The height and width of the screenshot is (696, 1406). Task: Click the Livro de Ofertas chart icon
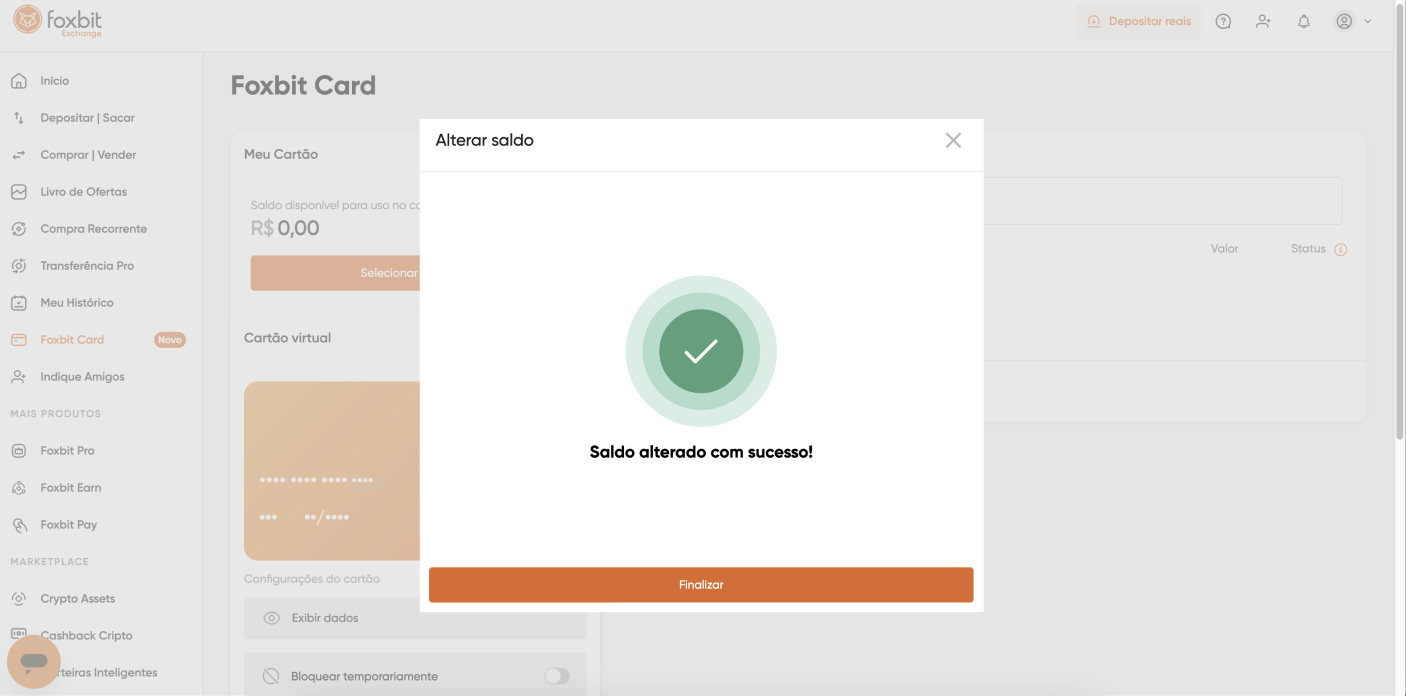pos(18,192)
